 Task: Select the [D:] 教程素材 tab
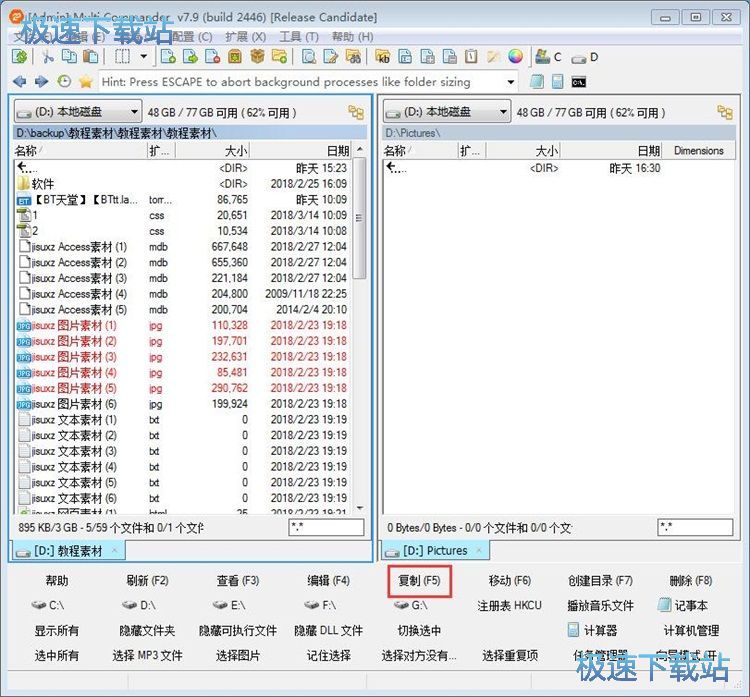68,551
